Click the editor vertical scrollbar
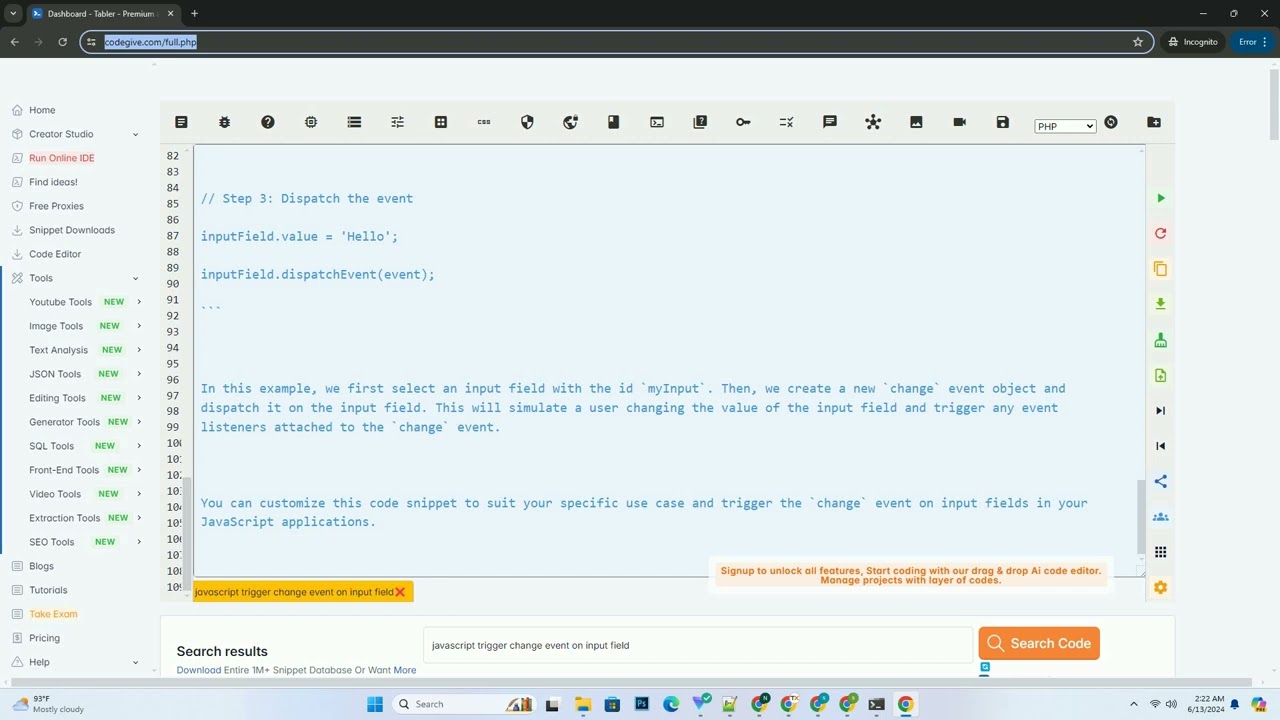The width and height of the screenshot is (1280, 720). coord(1141,515)
